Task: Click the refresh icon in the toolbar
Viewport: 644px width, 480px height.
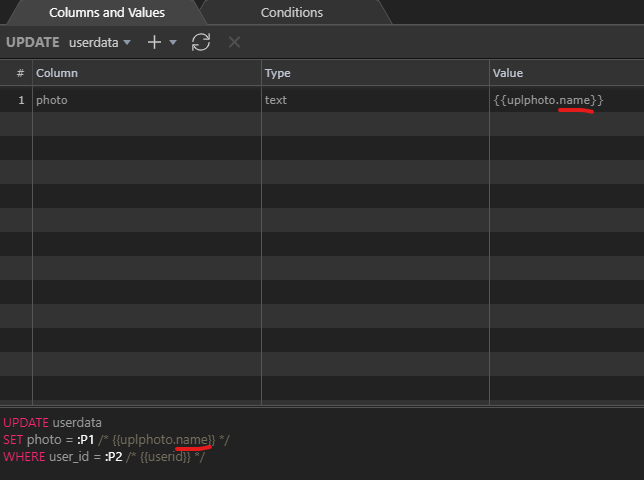Action: (201, 42)
